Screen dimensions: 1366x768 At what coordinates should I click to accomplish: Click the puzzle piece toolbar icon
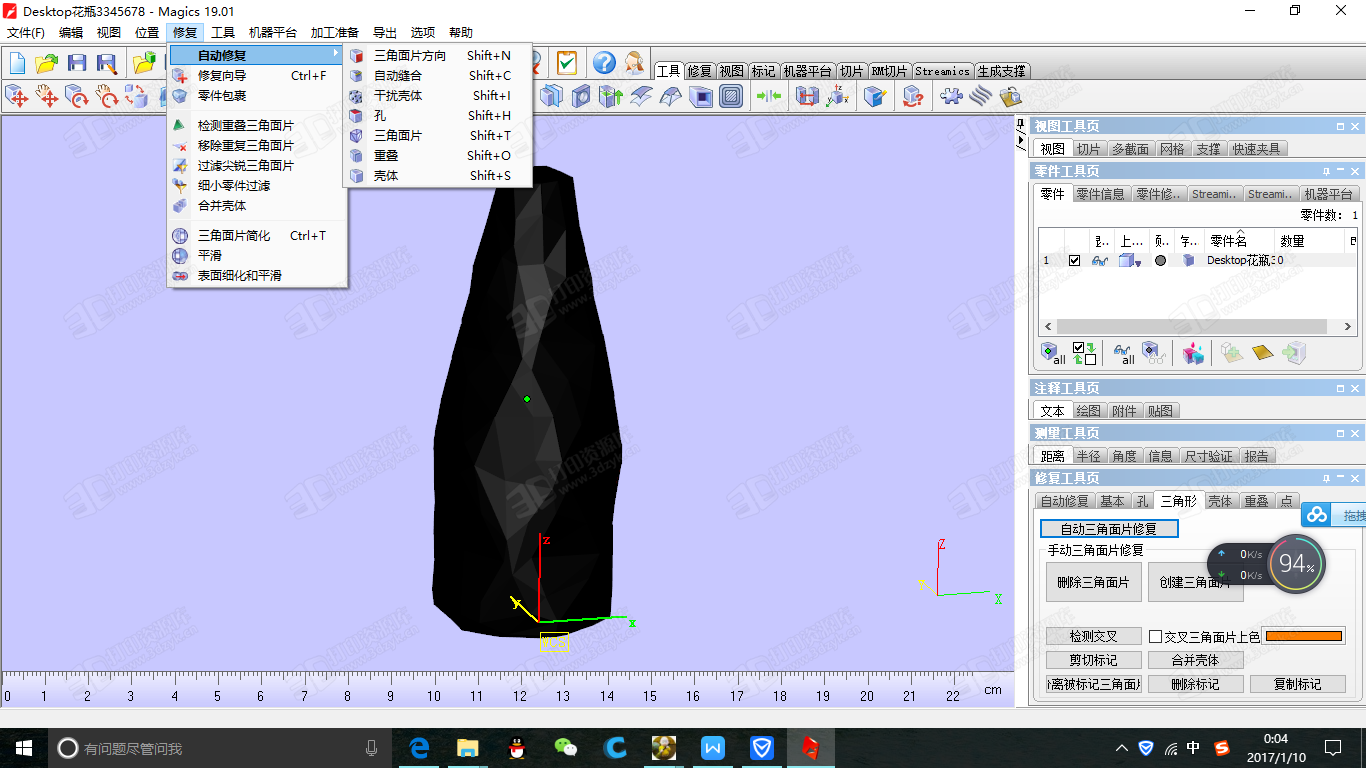pyautogui.click(x=951, y=96)
